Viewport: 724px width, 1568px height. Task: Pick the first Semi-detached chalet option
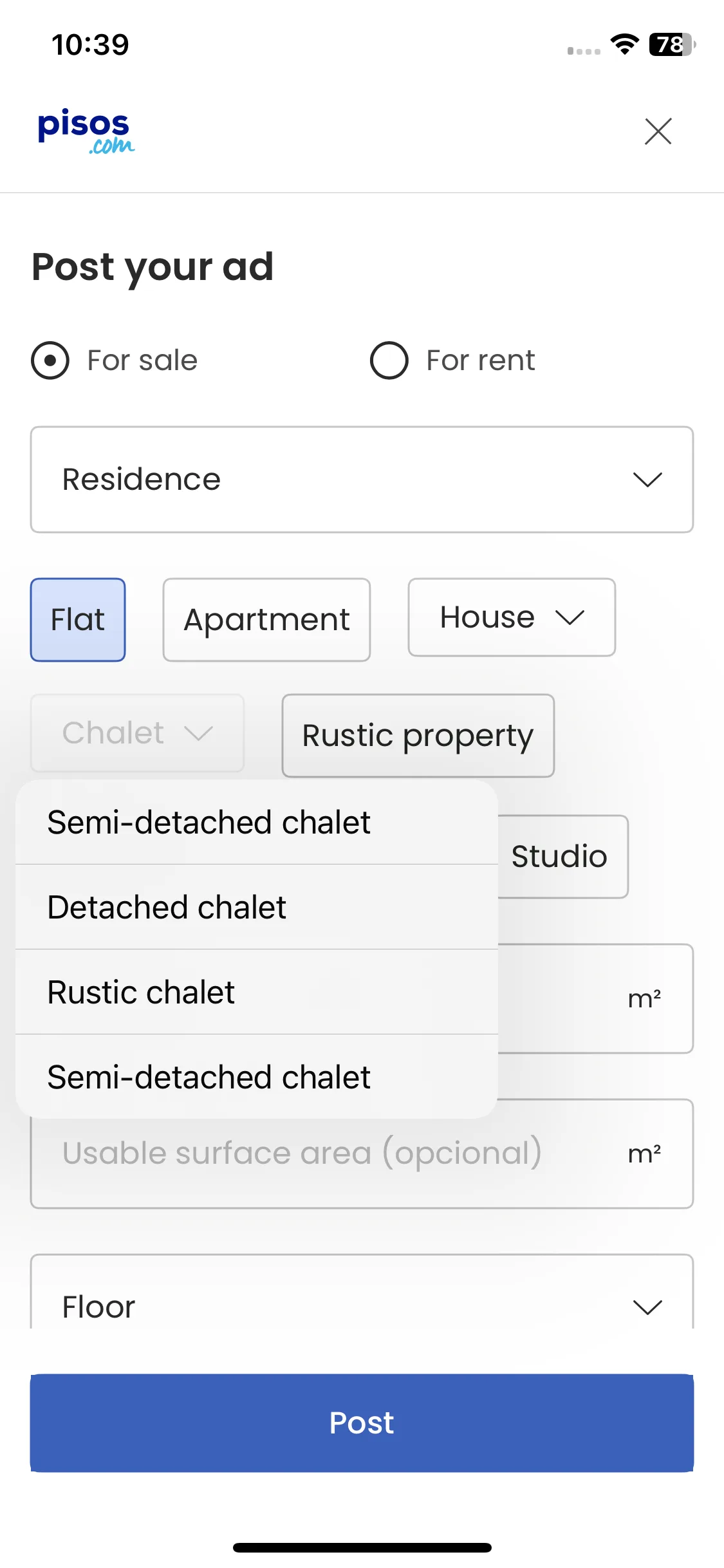coord(257,823)
